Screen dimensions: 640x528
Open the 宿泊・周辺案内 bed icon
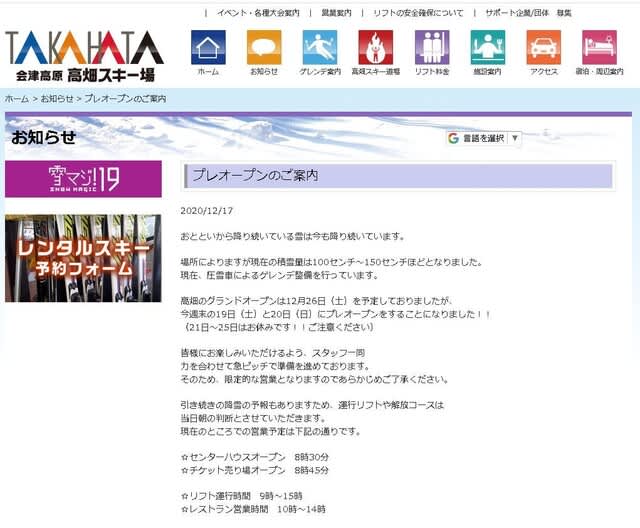pos(600,48)
